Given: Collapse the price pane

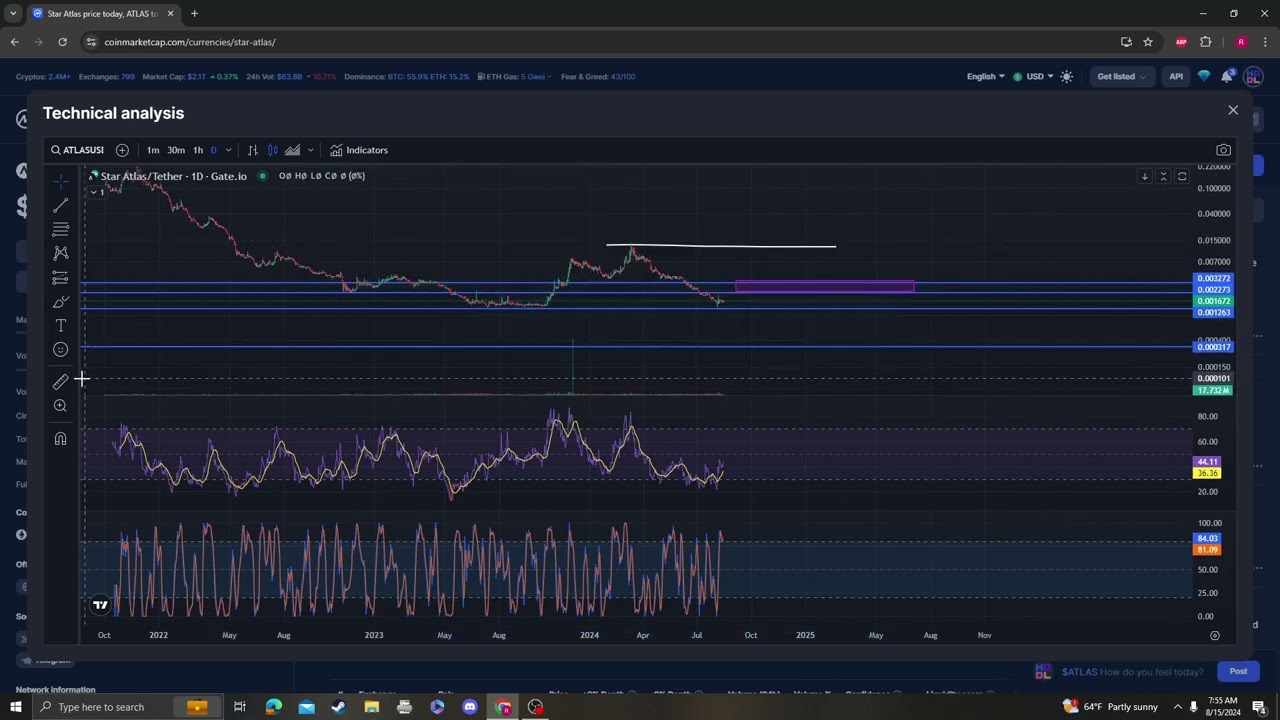Looking at the screenshot, I should pyautogui.click(x=1163, y=176).
